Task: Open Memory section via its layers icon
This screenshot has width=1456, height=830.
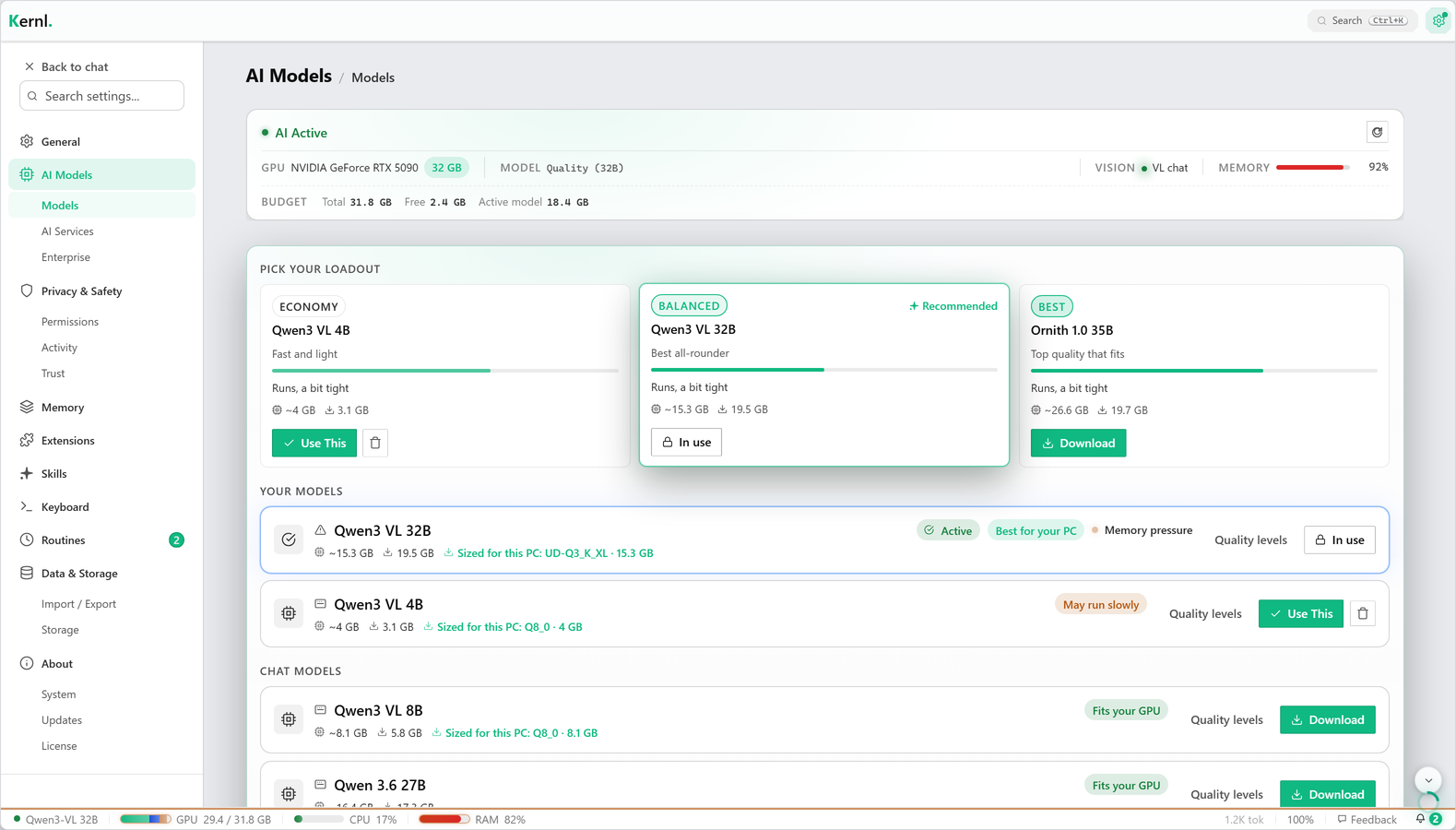Action: tap(27, 407)
